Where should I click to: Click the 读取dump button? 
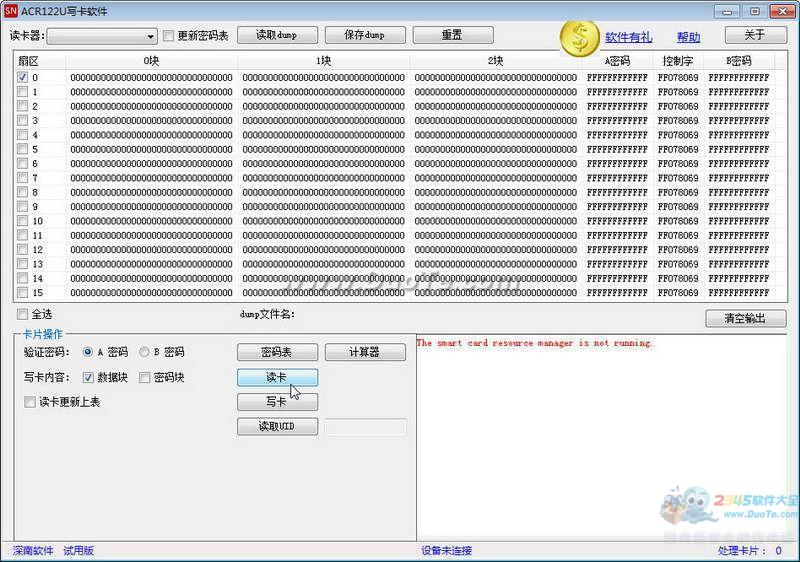click(x=277, y=35)
